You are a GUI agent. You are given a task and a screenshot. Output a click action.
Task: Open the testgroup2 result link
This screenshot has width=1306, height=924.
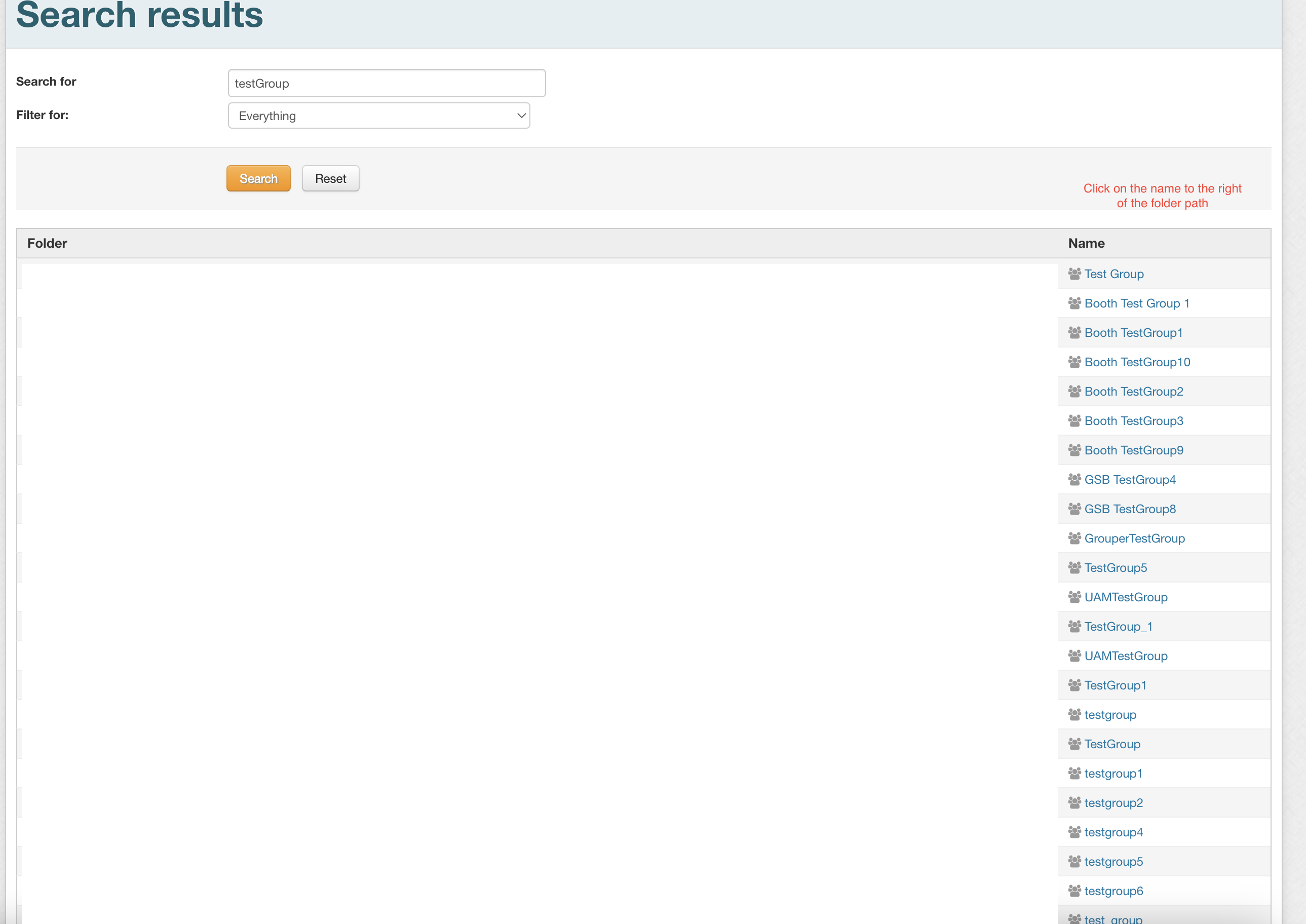(x=1113, y=803)
